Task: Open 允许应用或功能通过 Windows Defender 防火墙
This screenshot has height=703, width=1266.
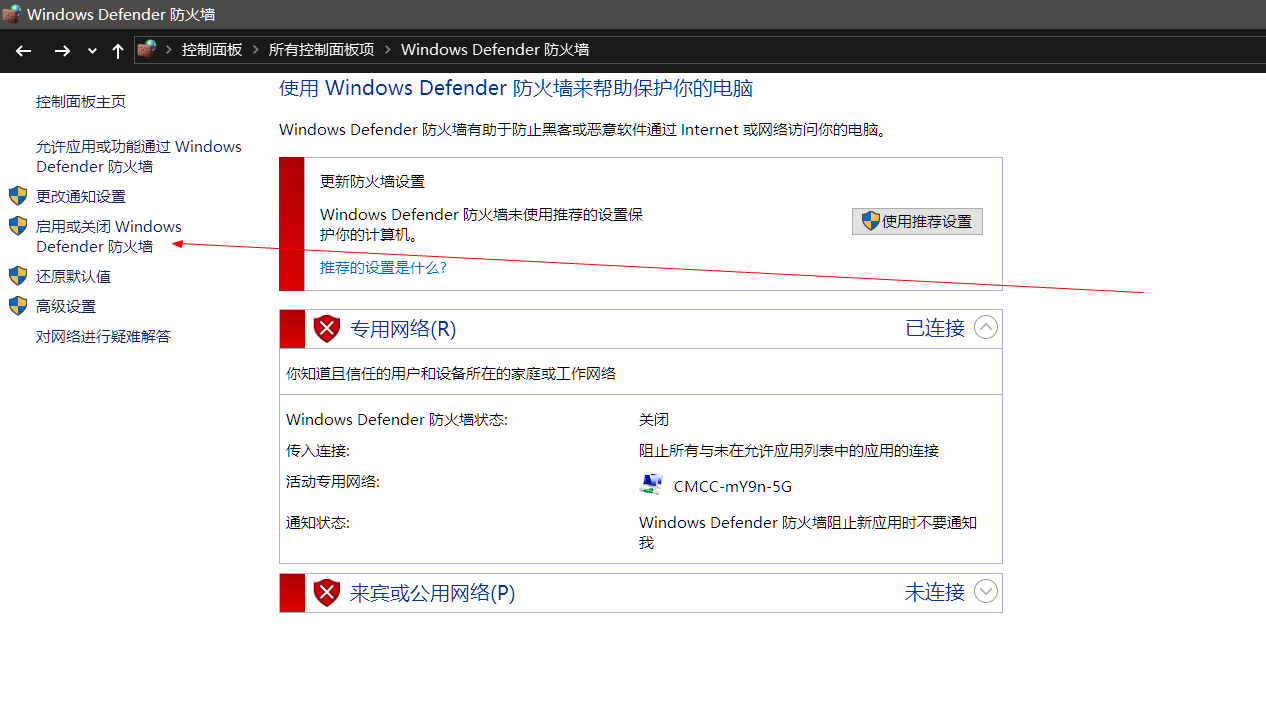Action: pyautogui.click(x=139, y=156)
